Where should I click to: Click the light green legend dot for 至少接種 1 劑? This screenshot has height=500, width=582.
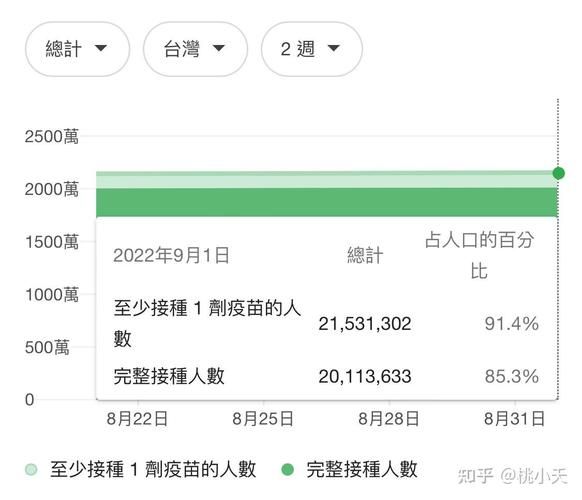coord(31,470)
